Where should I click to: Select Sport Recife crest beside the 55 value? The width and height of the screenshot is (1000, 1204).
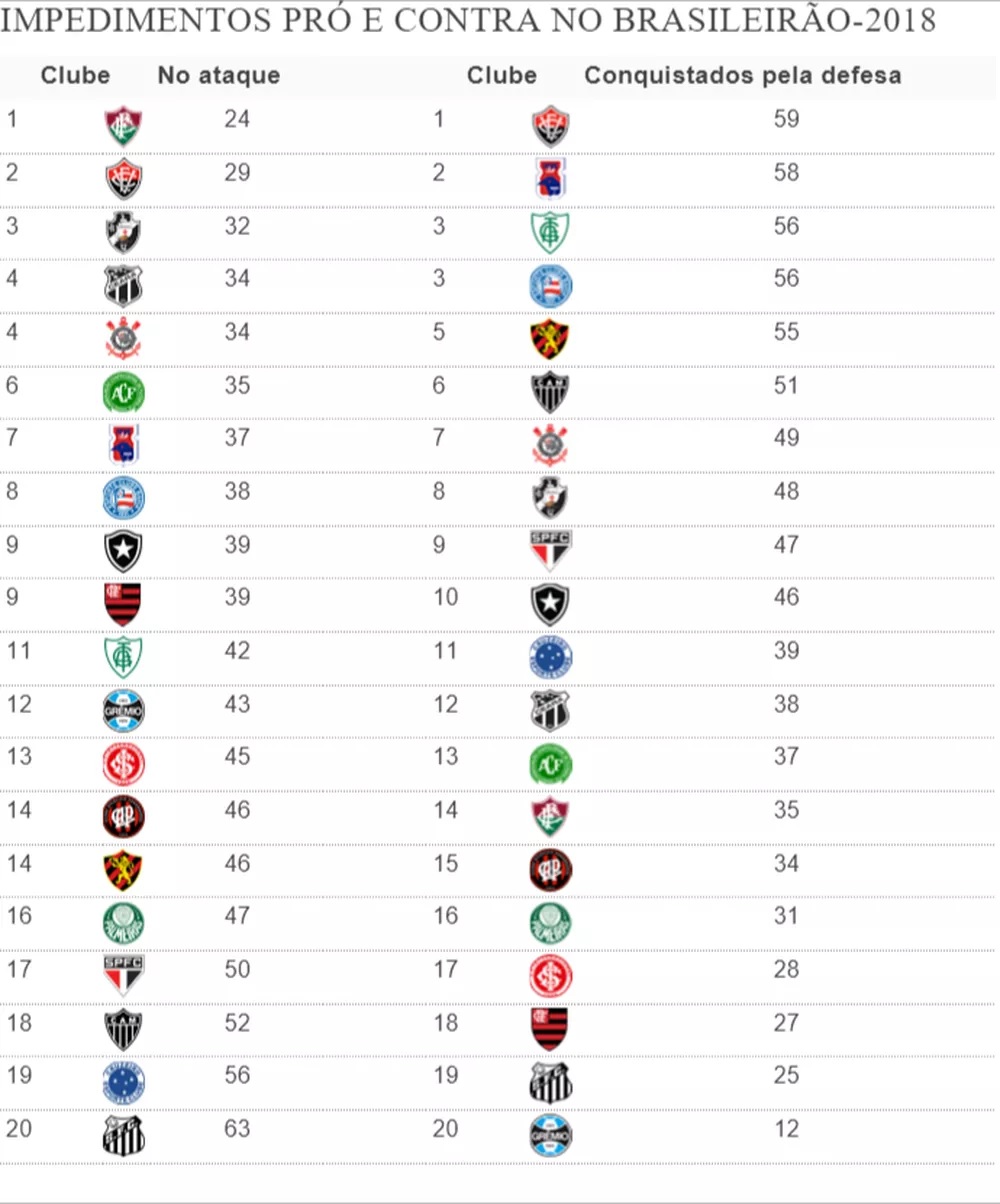click(551, 339)
